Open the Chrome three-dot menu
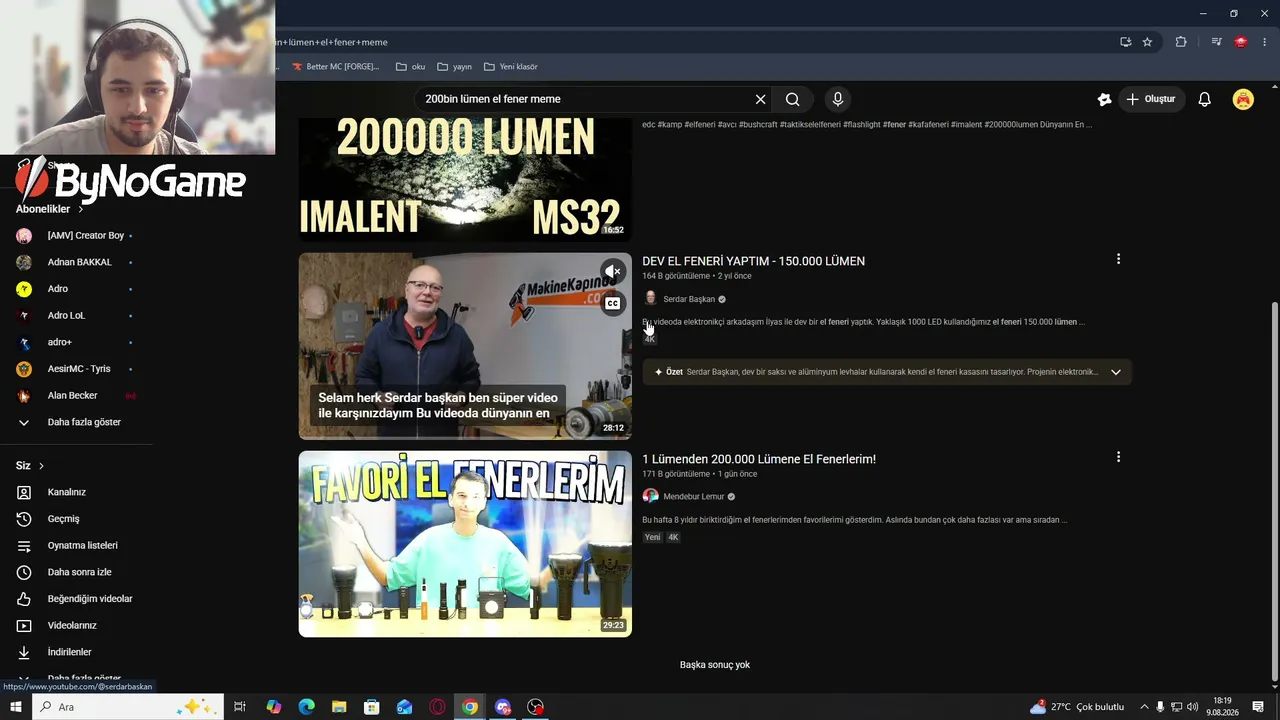Image resolution: width=1280 pixels, height=720 pixels. (1264, 42)
